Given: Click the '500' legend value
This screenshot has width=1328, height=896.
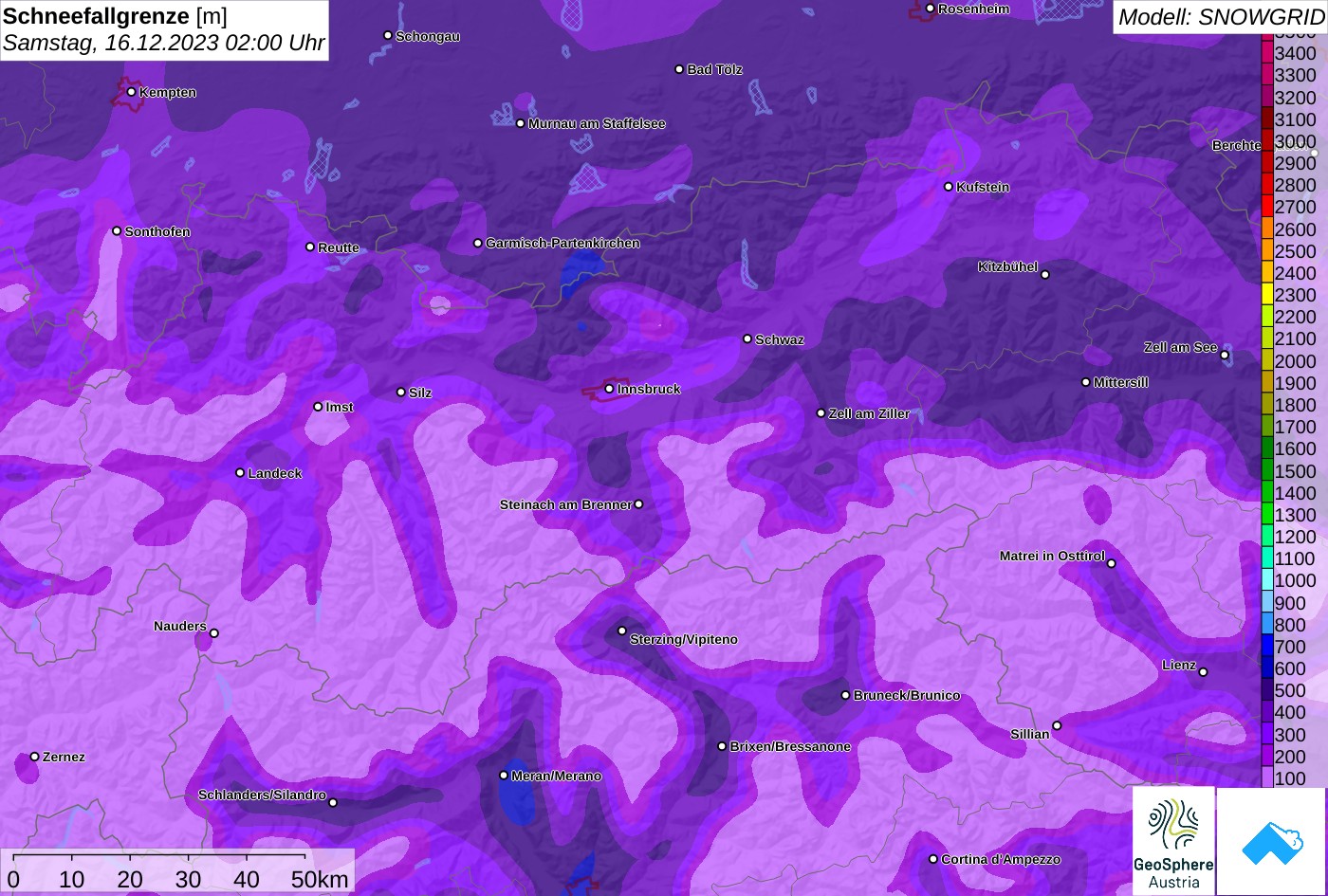Looking at the screenshot, I should (1290, 690).
